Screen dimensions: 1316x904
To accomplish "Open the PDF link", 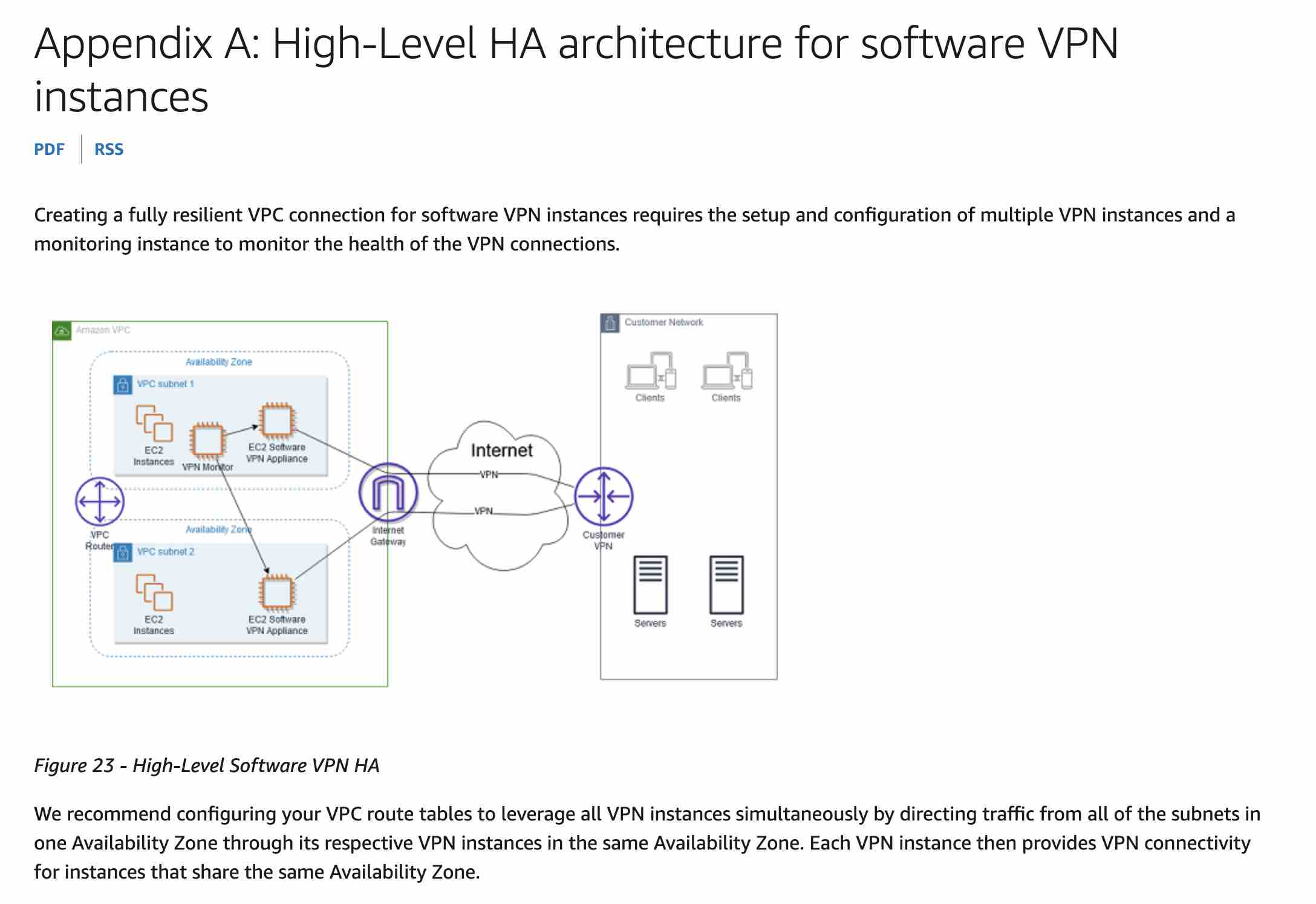I will [x=49, y=149].
